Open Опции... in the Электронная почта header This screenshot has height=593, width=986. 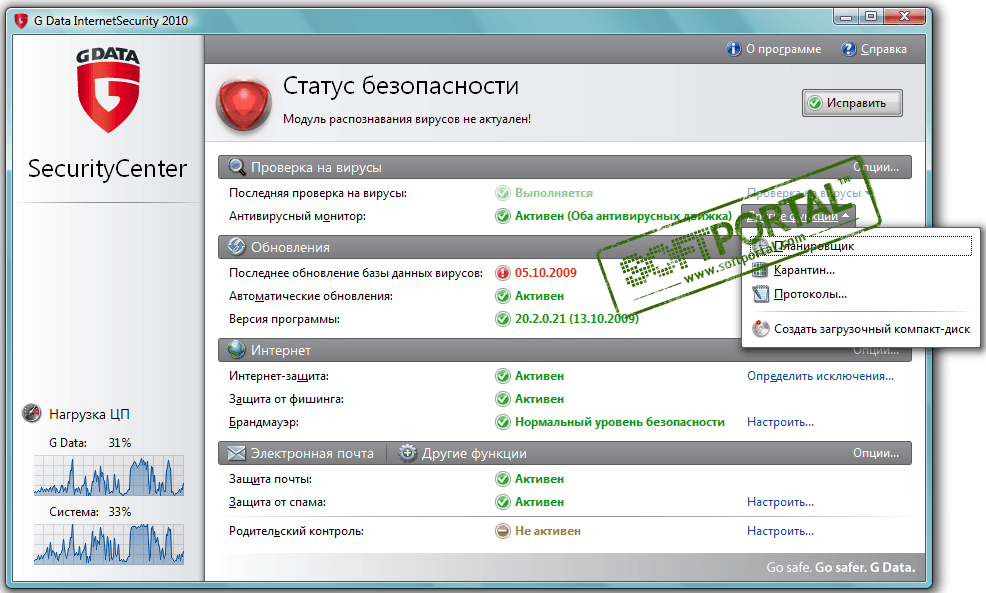point(876,453)
